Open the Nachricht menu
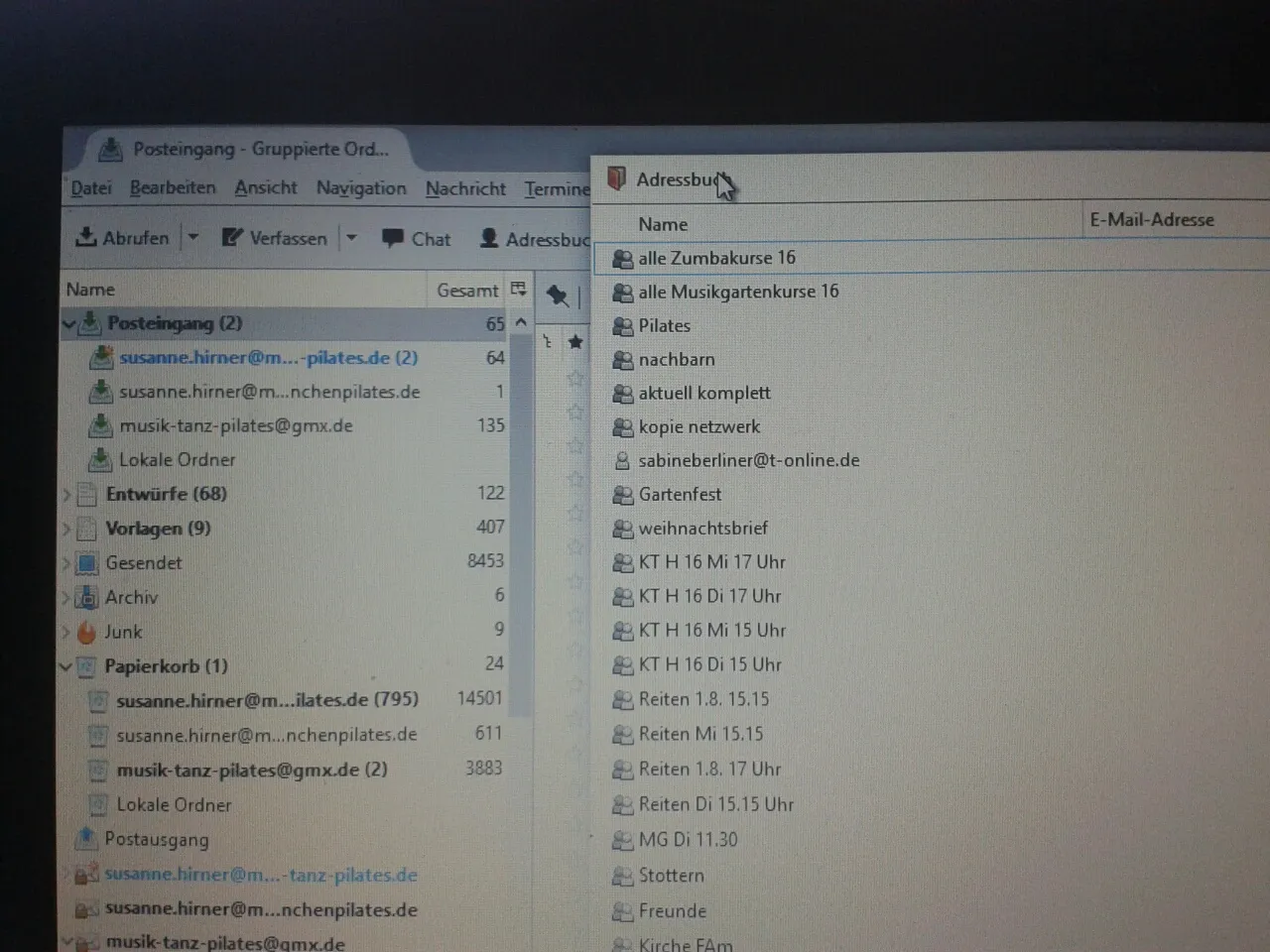The height and width of the screenshot is (952, 1270). point(465,188)
